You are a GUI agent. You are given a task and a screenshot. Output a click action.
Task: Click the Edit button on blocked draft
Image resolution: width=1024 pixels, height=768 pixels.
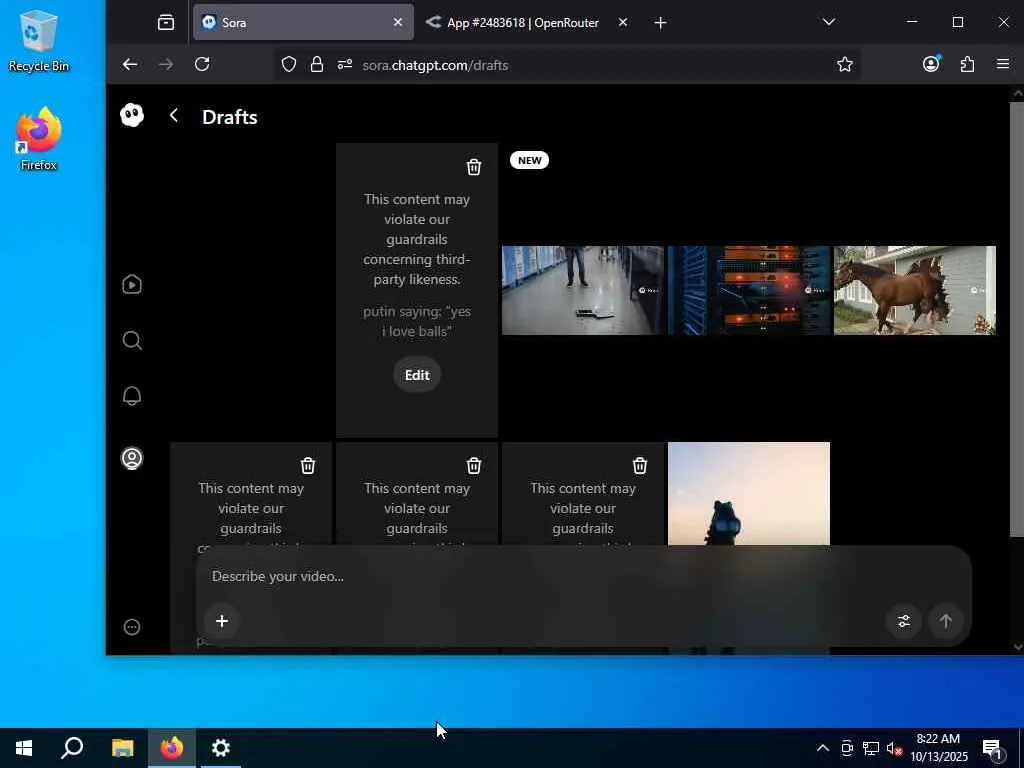417,375
